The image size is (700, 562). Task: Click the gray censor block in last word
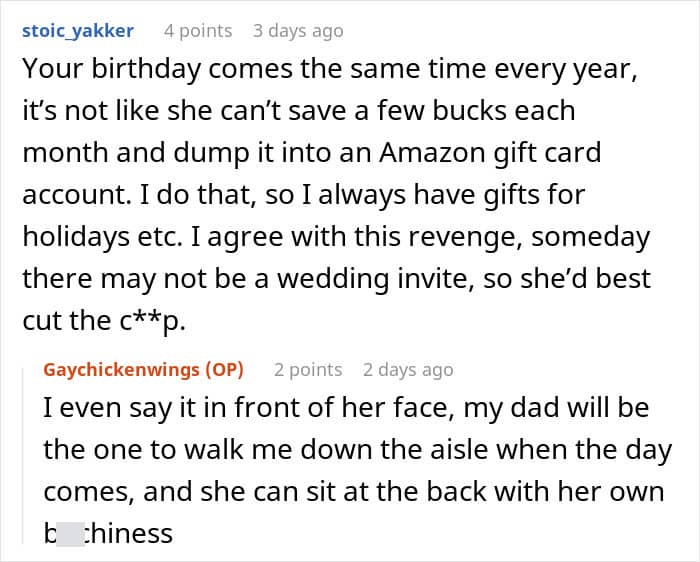70,534
